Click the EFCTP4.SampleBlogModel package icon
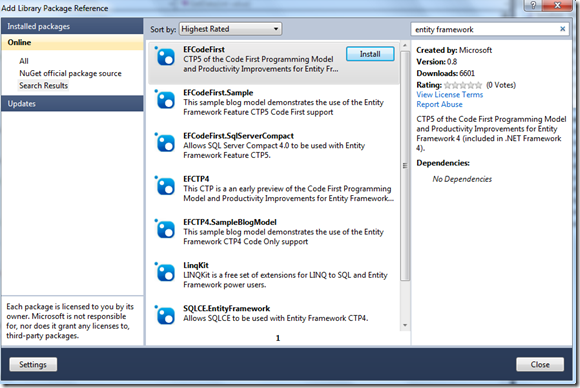Screen dimensions: 580x388 (x=165, y=229)
